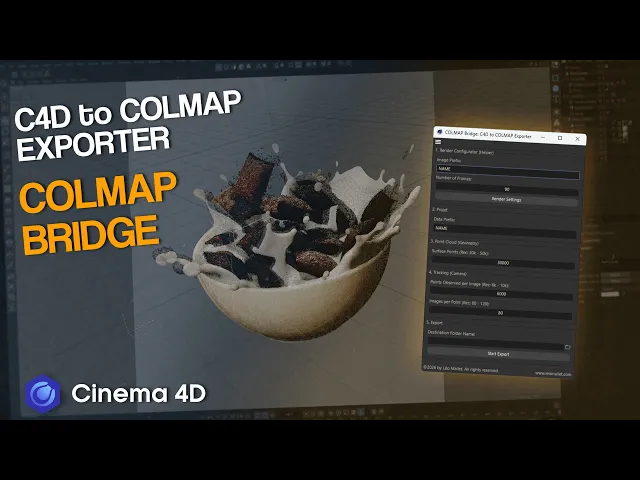Focus the Data Prefix input field
Screen dimensions: 640x480
[x=504, y=231]
